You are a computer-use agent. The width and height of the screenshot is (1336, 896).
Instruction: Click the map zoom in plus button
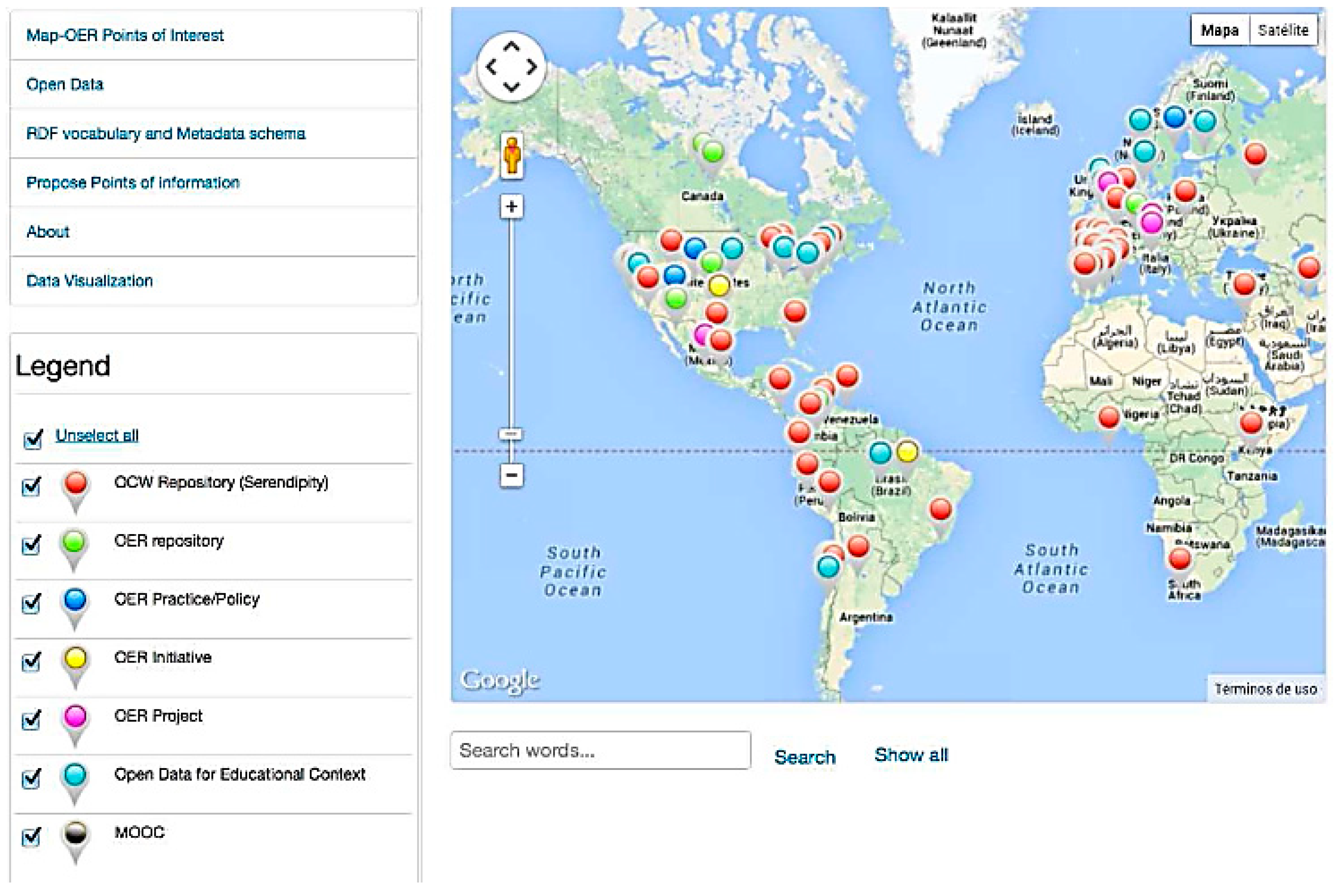(511, 207)
